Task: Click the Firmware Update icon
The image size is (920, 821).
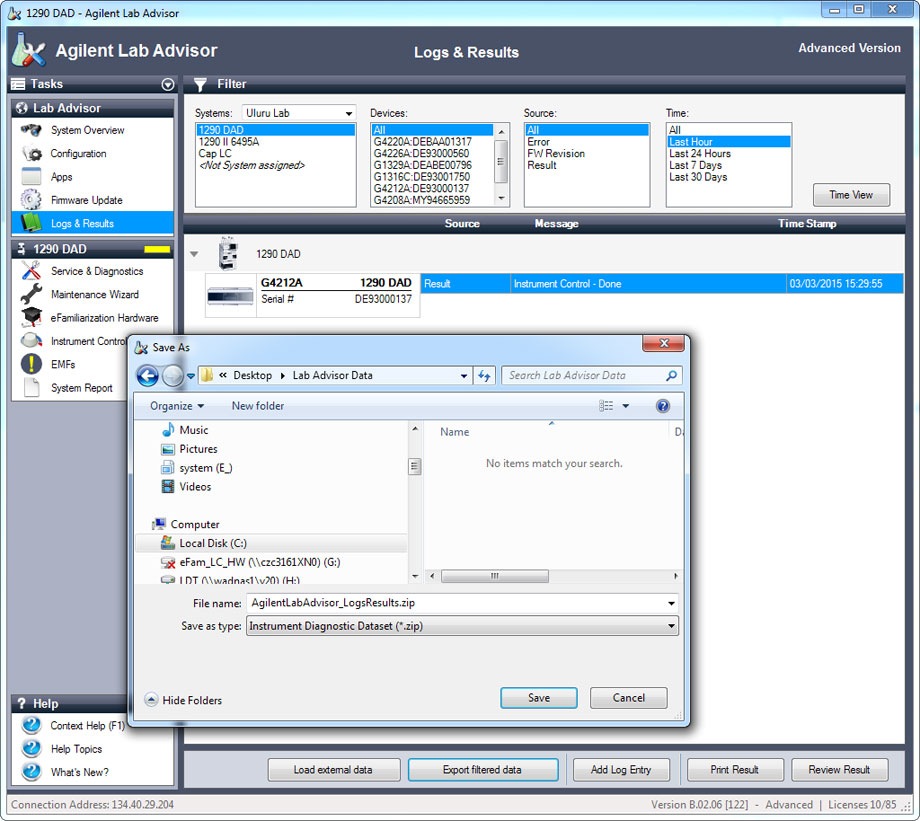Action: click(x=32, y=200)
